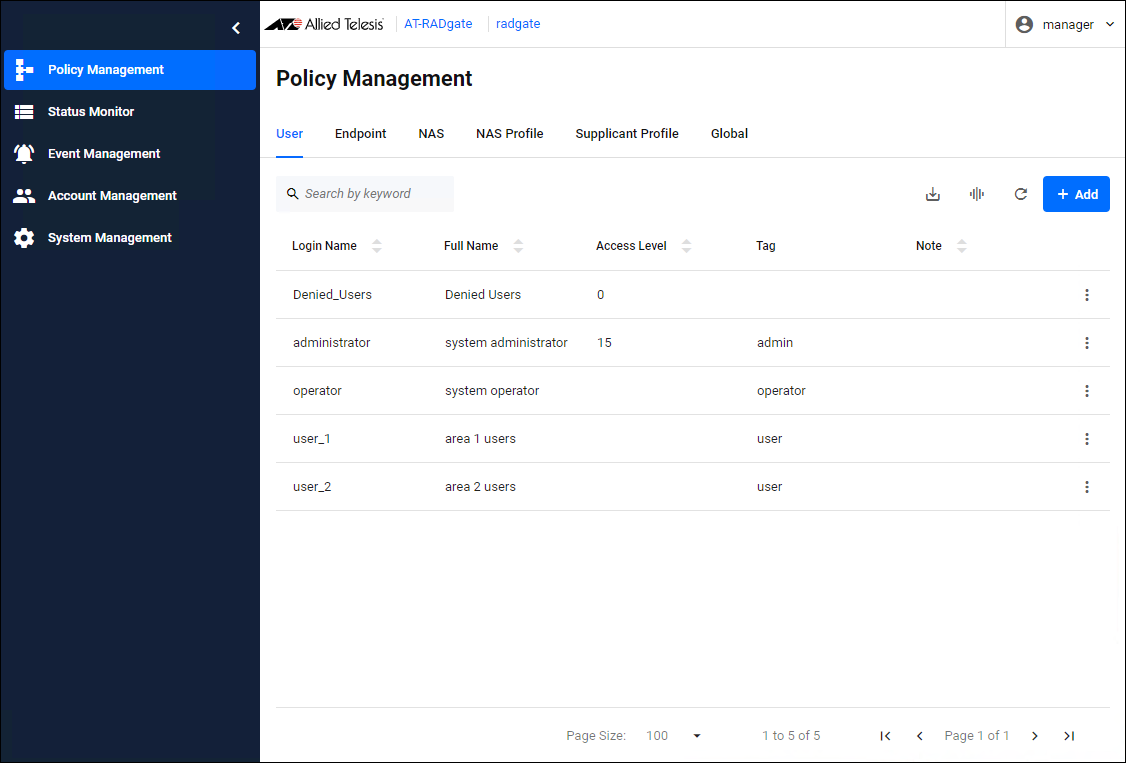Viewport: 1126px width, 763px height.
Task: Go to the last page of results
Action: 1068,736
